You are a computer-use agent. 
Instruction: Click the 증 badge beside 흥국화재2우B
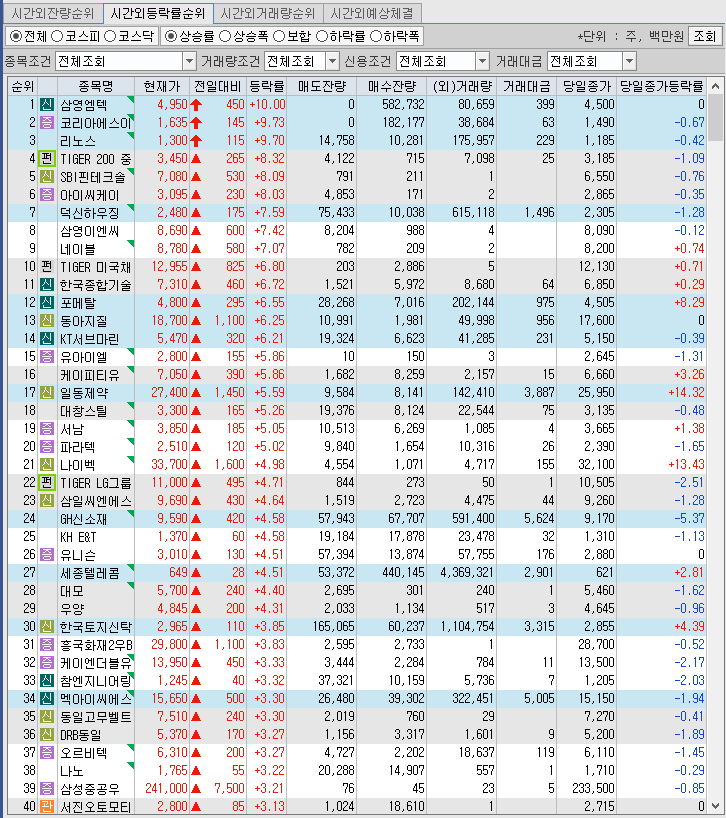click(47, 644)
